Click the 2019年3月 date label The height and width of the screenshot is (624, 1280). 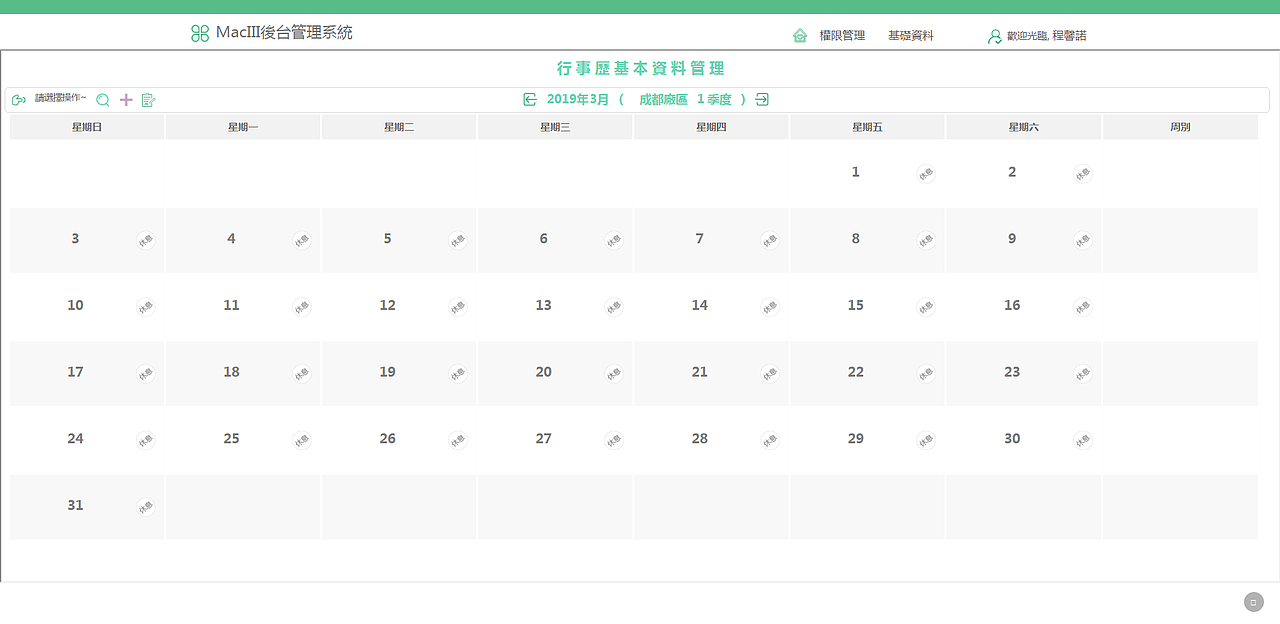pyautogui.click(x=579, y=99)
